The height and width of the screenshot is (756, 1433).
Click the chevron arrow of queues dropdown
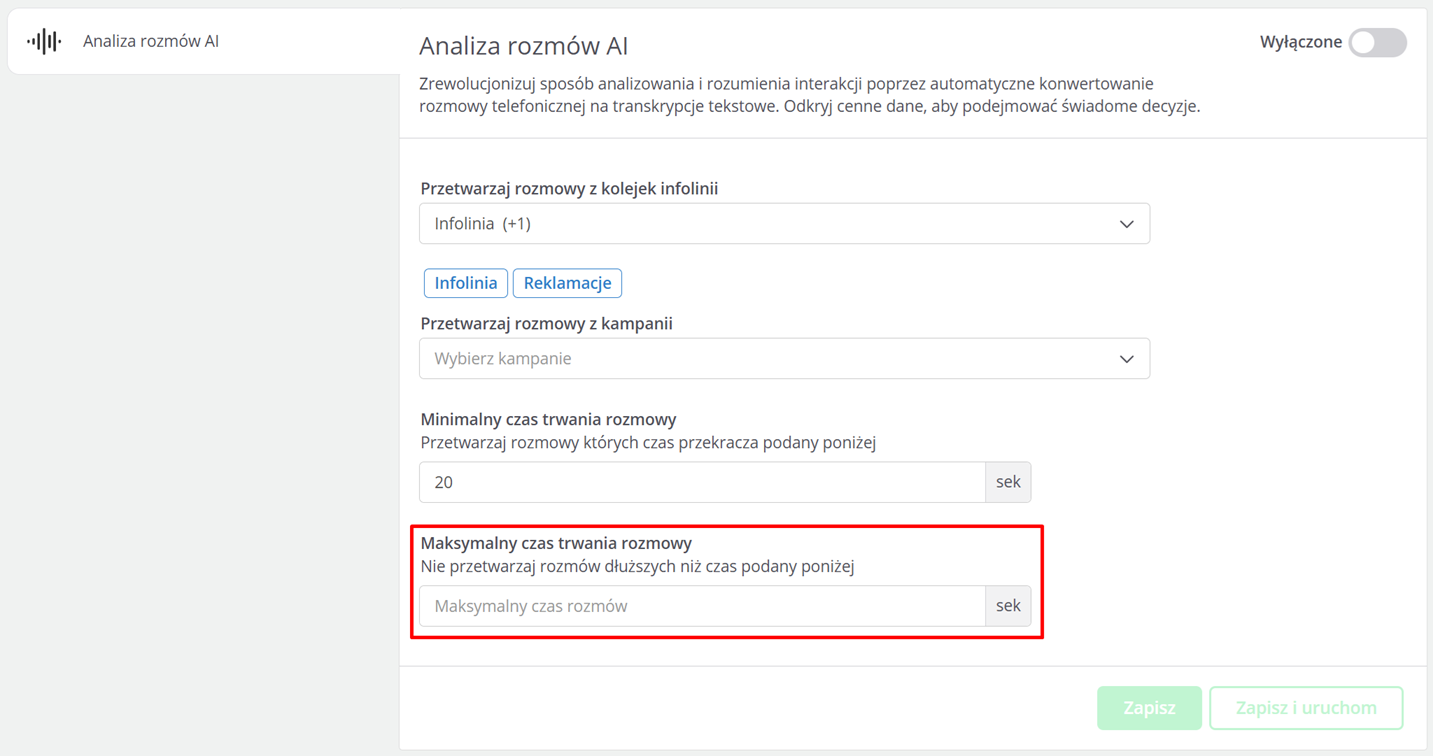1126,224
